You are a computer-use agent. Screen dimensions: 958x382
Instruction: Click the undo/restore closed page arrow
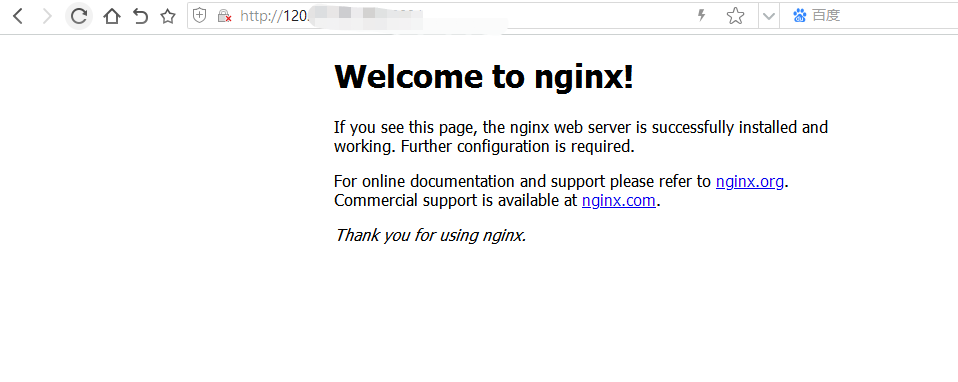[x=141, y=16]
